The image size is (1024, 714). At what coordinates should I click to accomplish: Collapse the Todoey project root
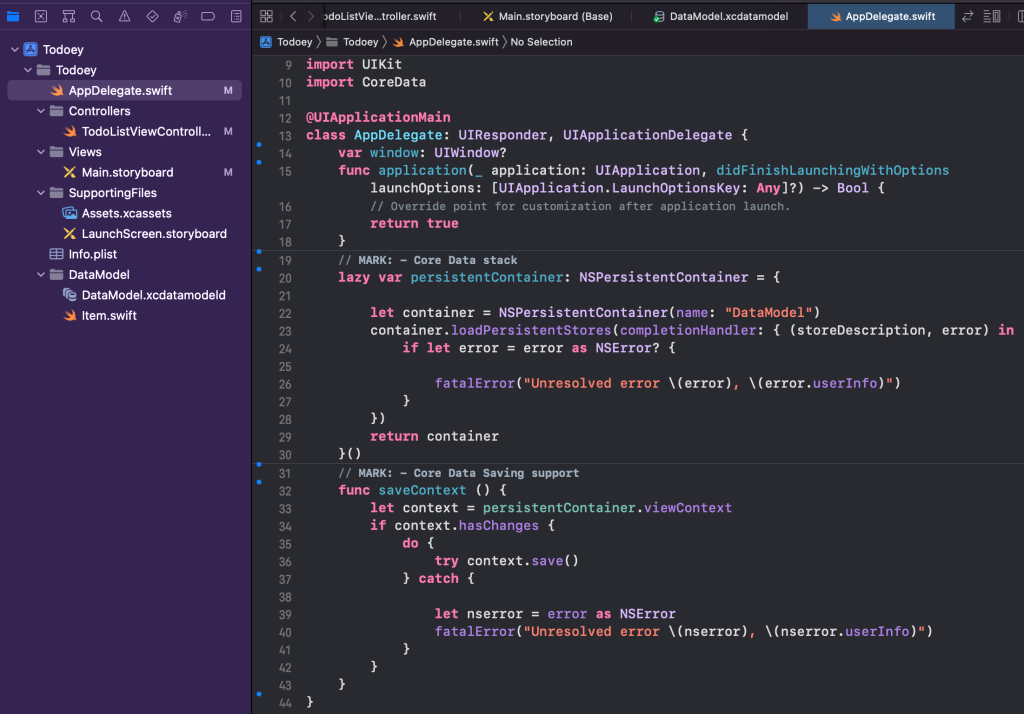pos(15,50)
